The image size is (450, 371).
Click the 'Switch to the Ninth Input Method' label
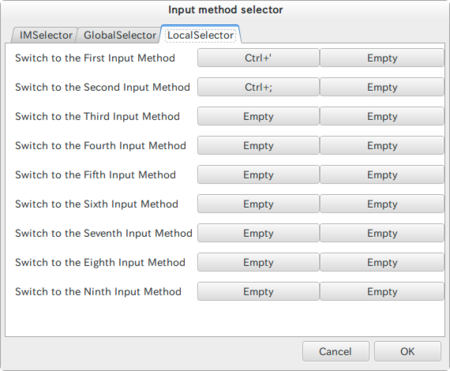98,292
